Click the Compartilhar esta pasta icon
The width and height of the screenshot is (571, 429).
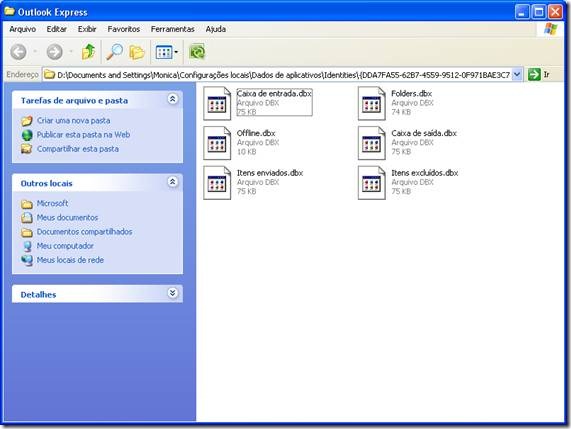(27, 149)
